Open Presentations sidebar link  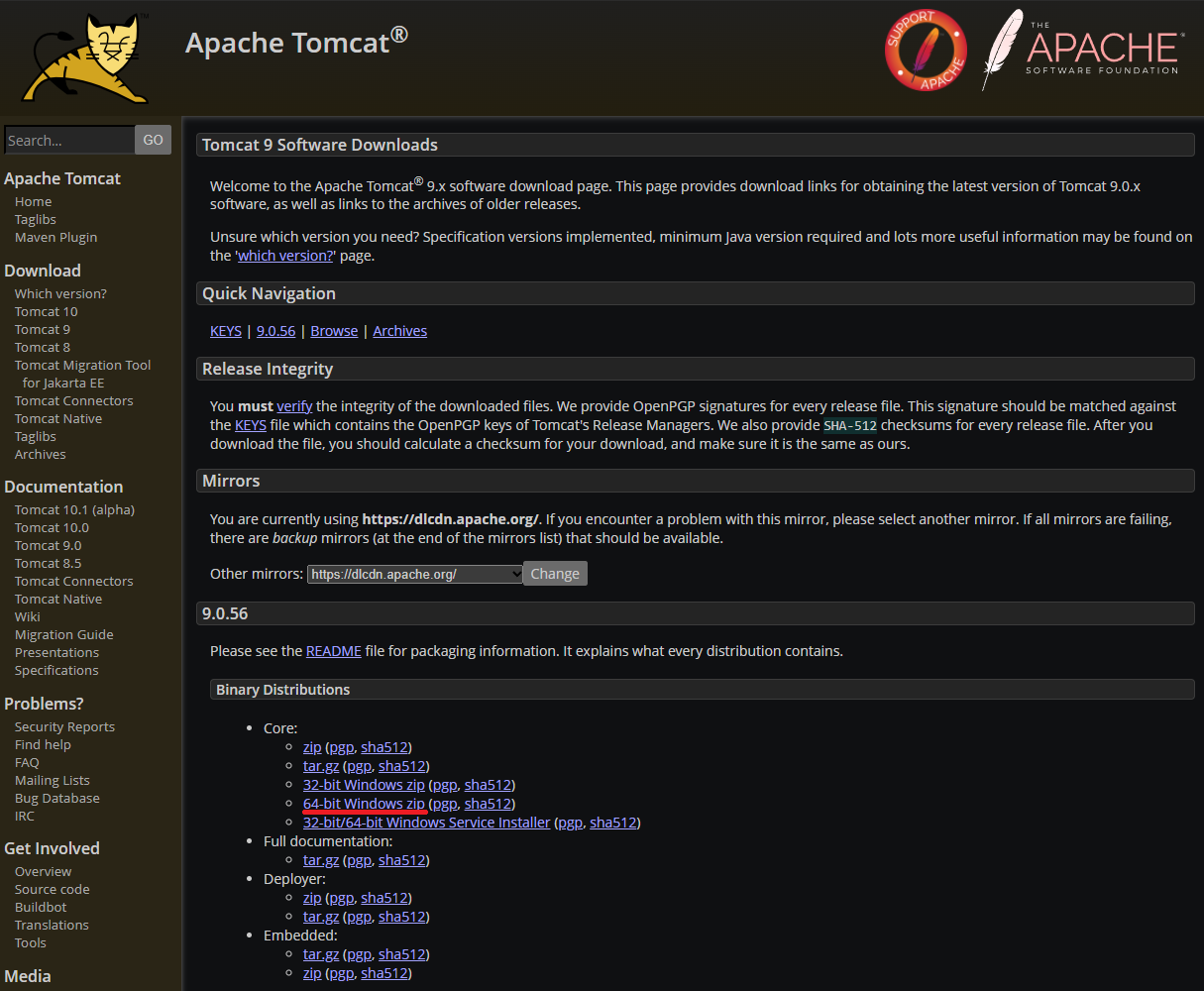click(x=56, y=652)
